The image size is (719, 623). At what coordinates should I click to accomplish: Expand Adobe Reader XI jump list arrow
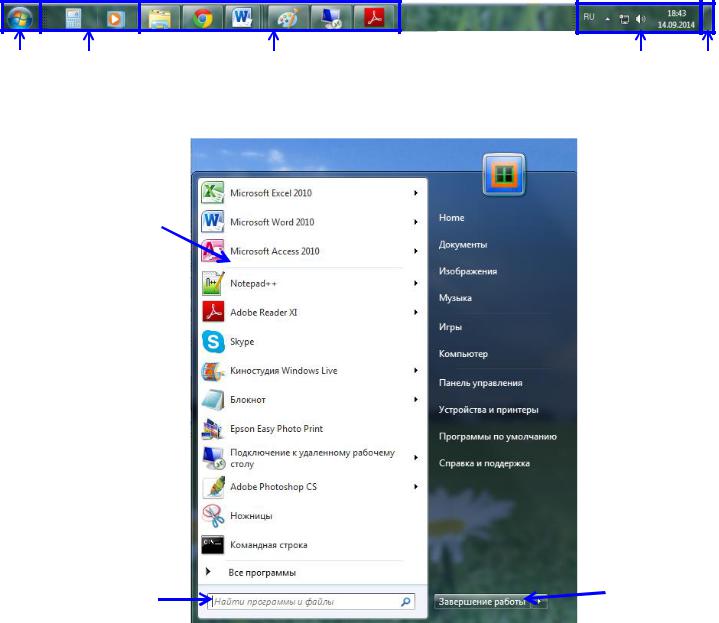pos(415,312)
